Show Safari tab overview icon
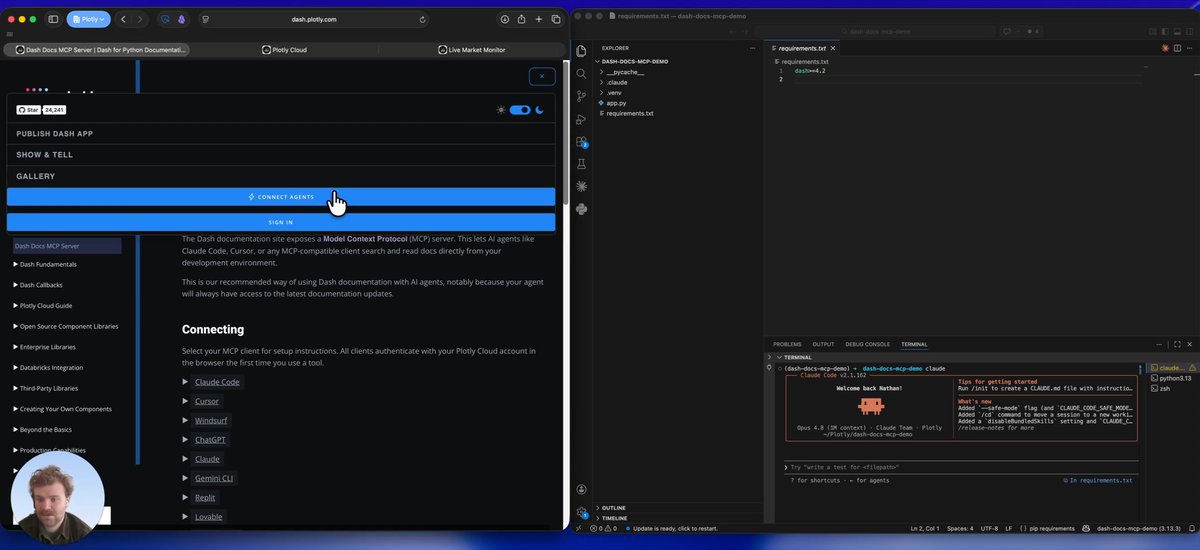1200x550 pixels. tap(556, 19)
